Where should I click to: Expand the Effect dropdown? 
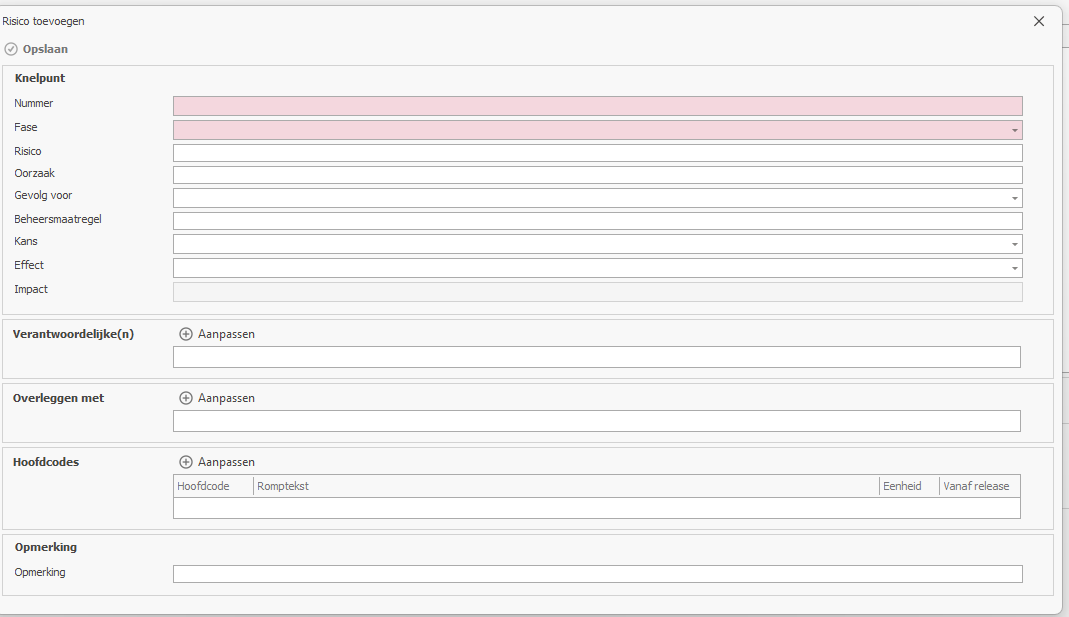tap(1014, 268)
